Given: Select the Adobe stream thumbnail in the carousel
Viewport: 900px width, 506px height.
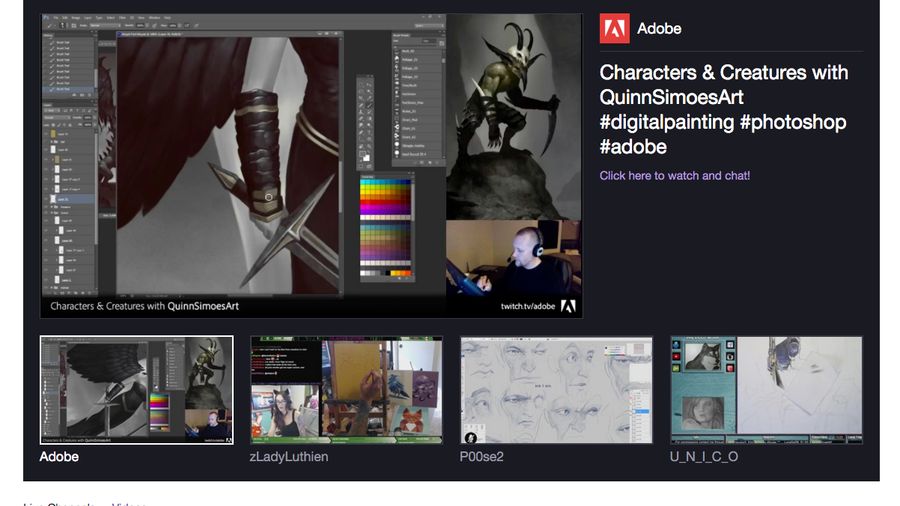Looking at the screenshot, I should pos(137,390).
